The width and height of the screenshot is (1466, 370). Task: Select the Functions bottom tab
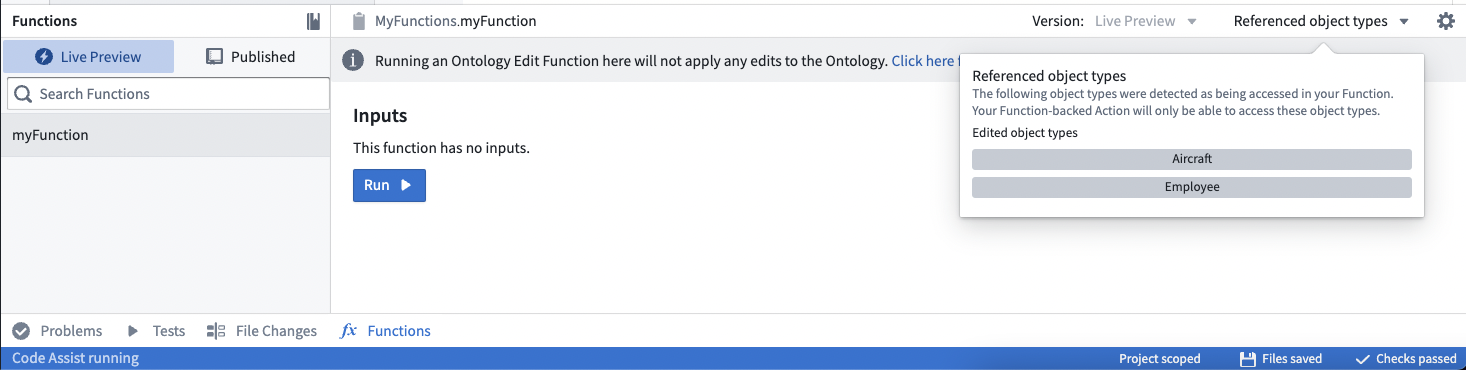386,331
